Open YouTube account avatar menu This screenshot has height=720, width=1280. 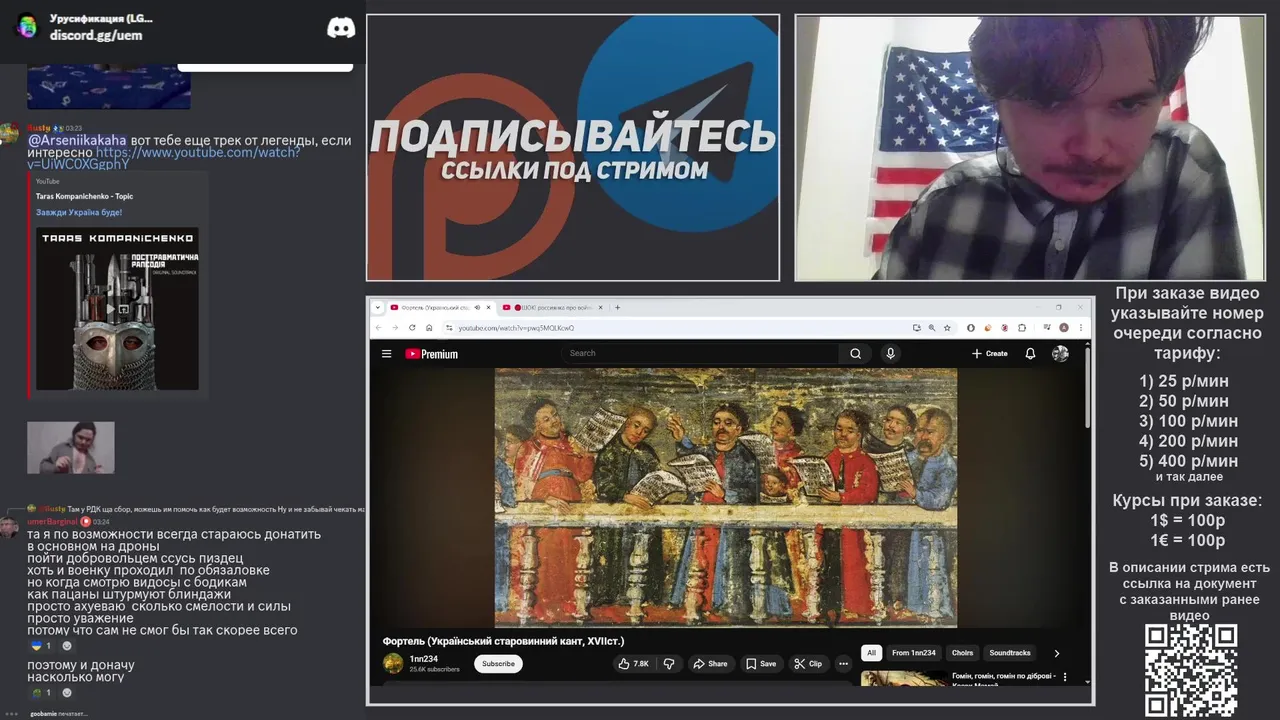point(1060,353)
